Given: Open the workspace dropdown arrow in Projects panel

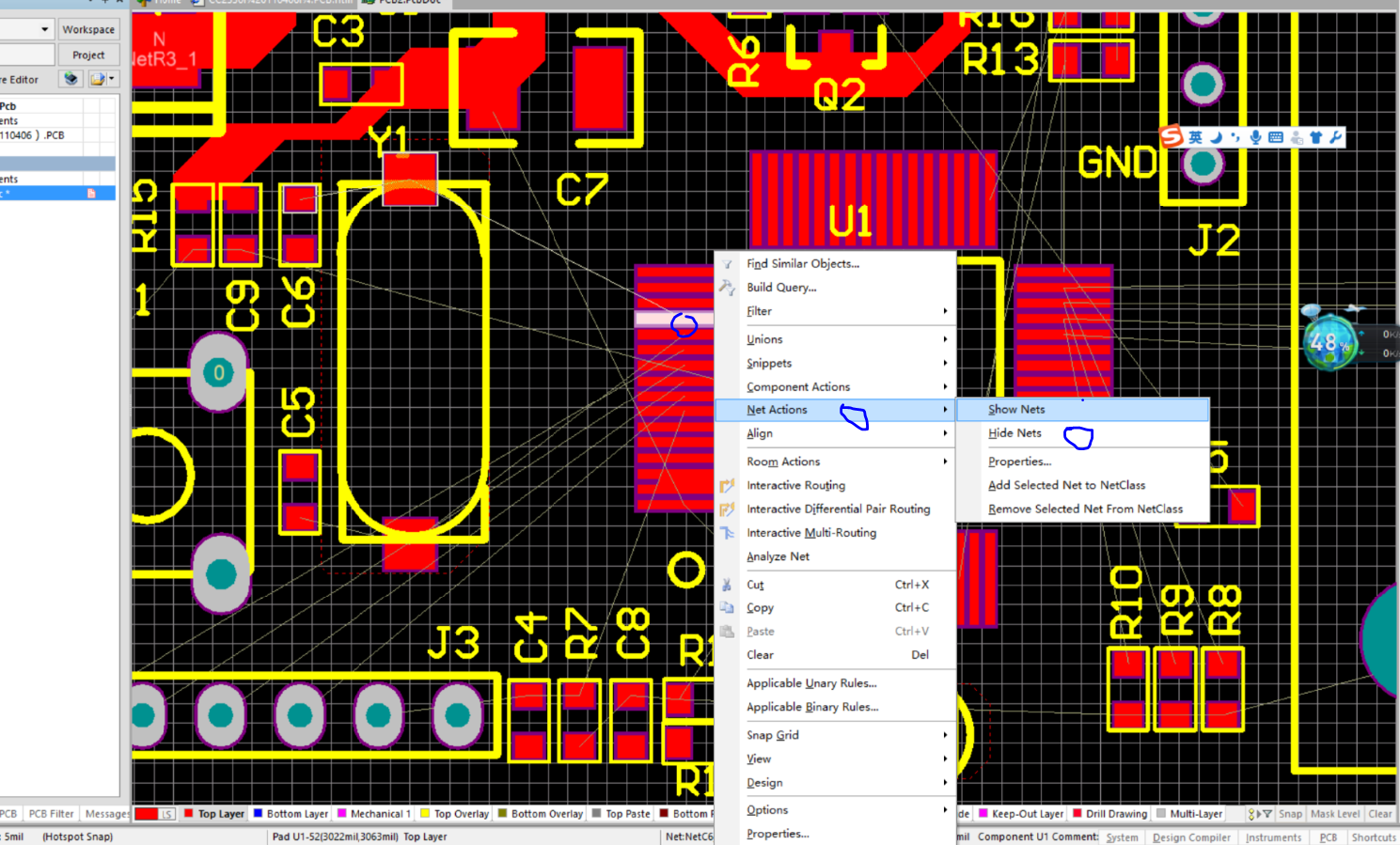Looking at the screenshot, I should (44, 29).
